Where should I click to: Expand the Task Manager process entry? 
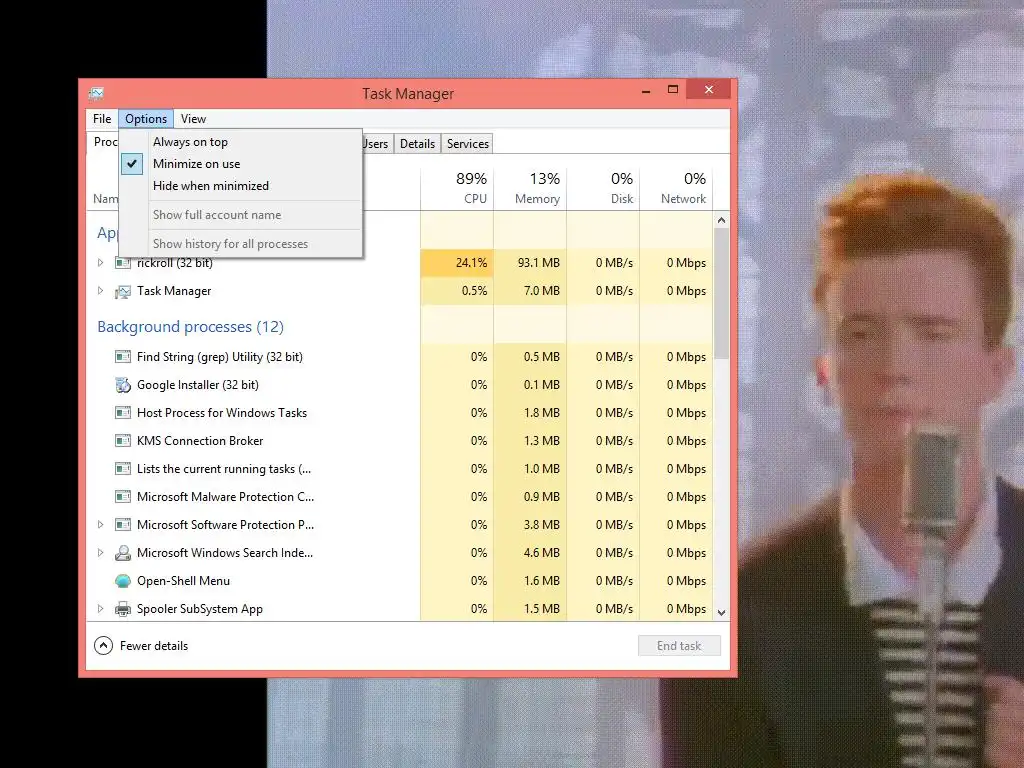click(101, 291)
